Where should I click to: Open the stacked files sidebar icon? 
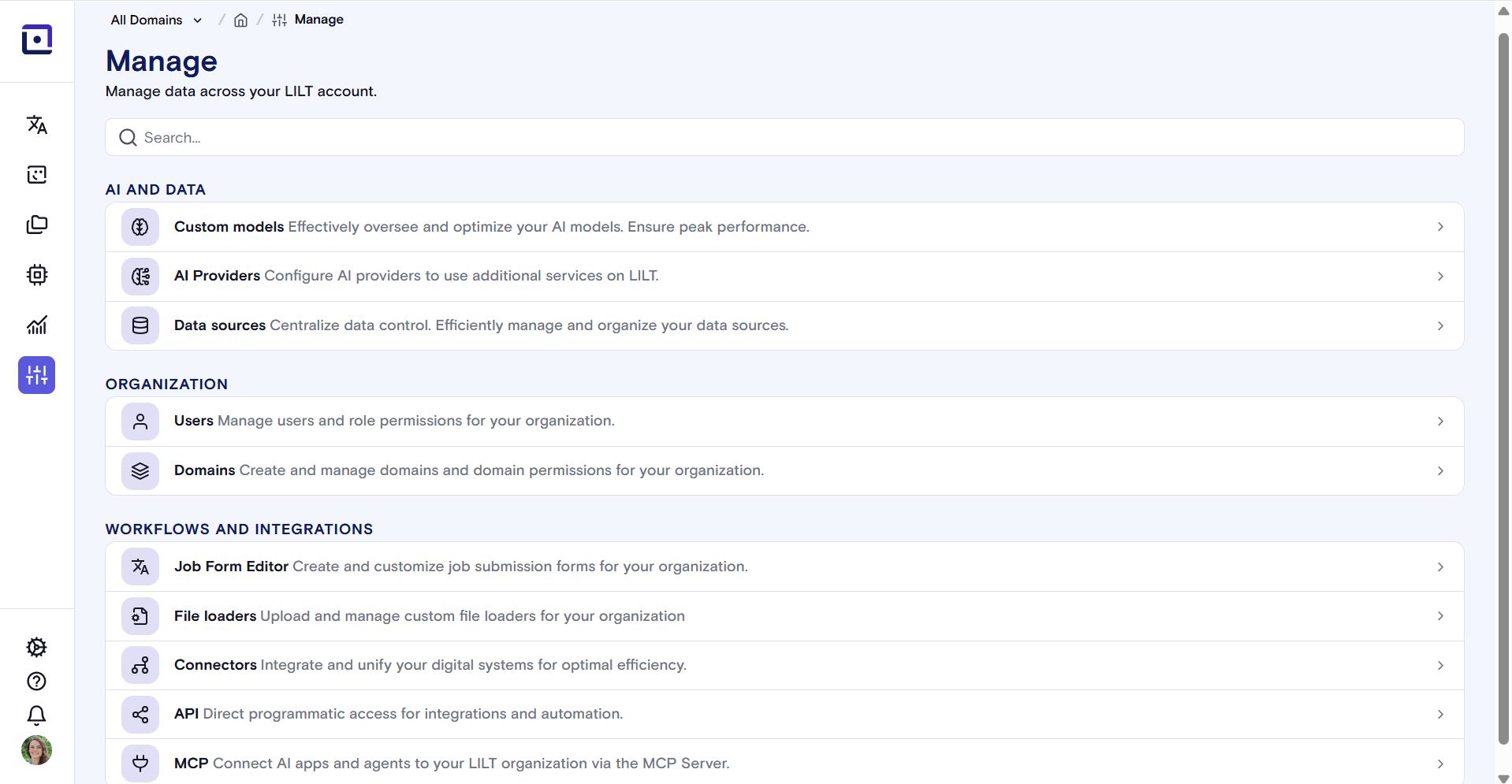[37, 225]
